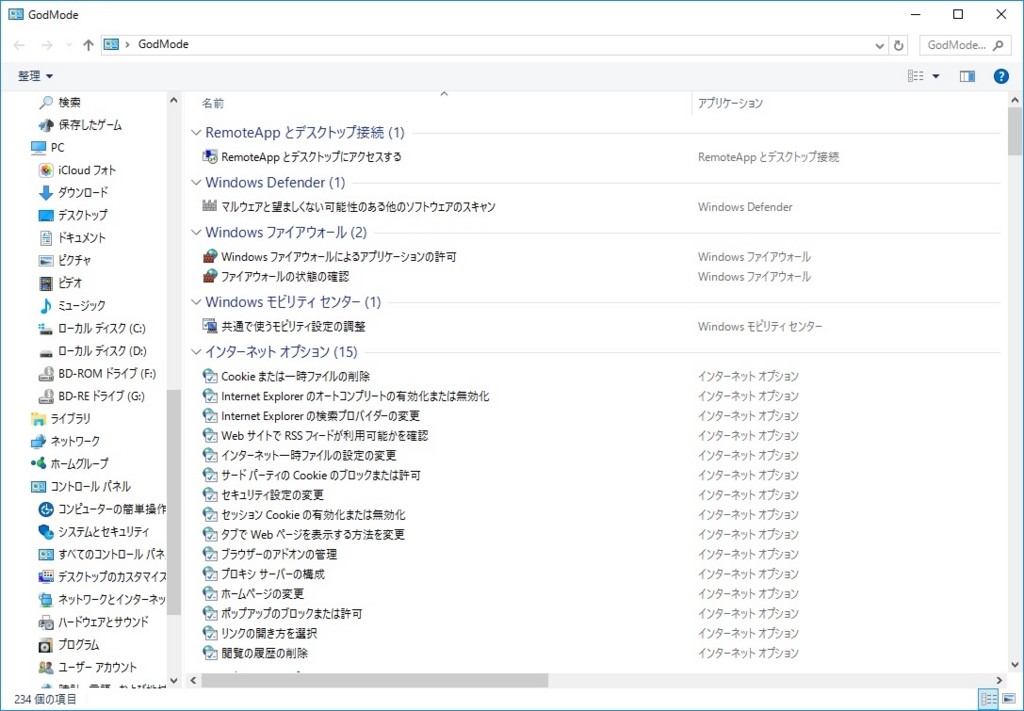Click navigation pane scrollbar up arrow
The image size is (1024, 711).
174,101
